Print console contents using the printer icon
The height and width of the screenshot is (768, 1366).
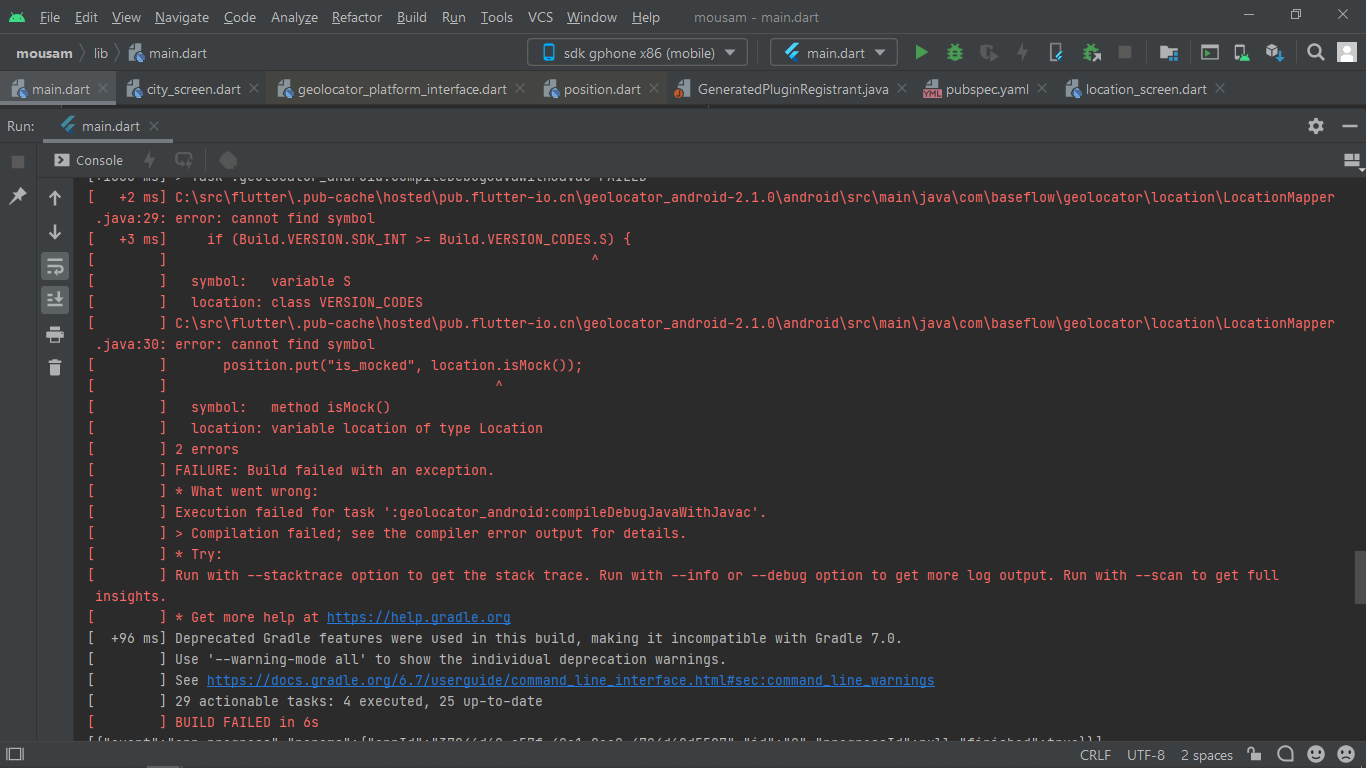tap(55, 334)
